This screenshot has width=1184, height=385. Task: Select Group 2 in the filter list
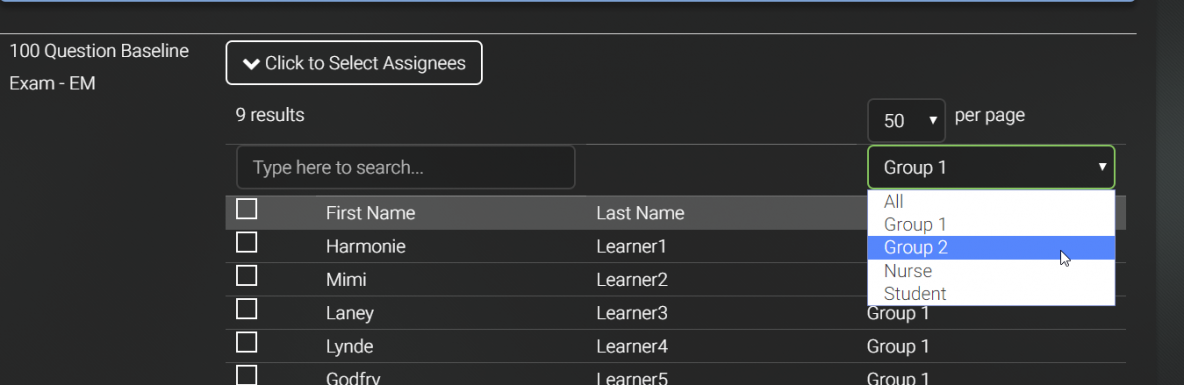coord(991,248)
